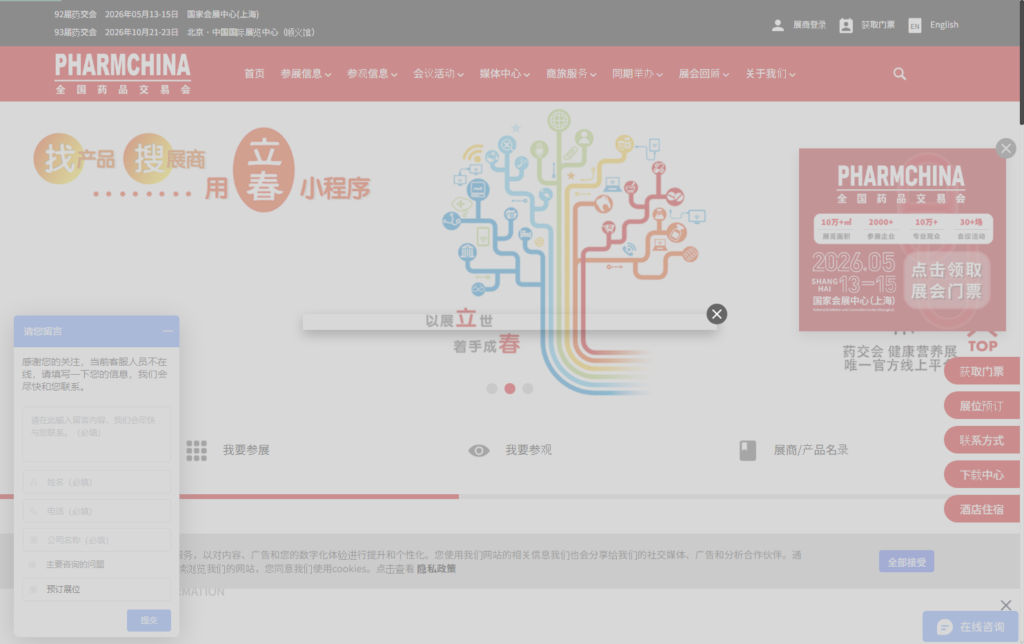
Task: Click the search magnifier icon in navbar
Action: [899, 74]
